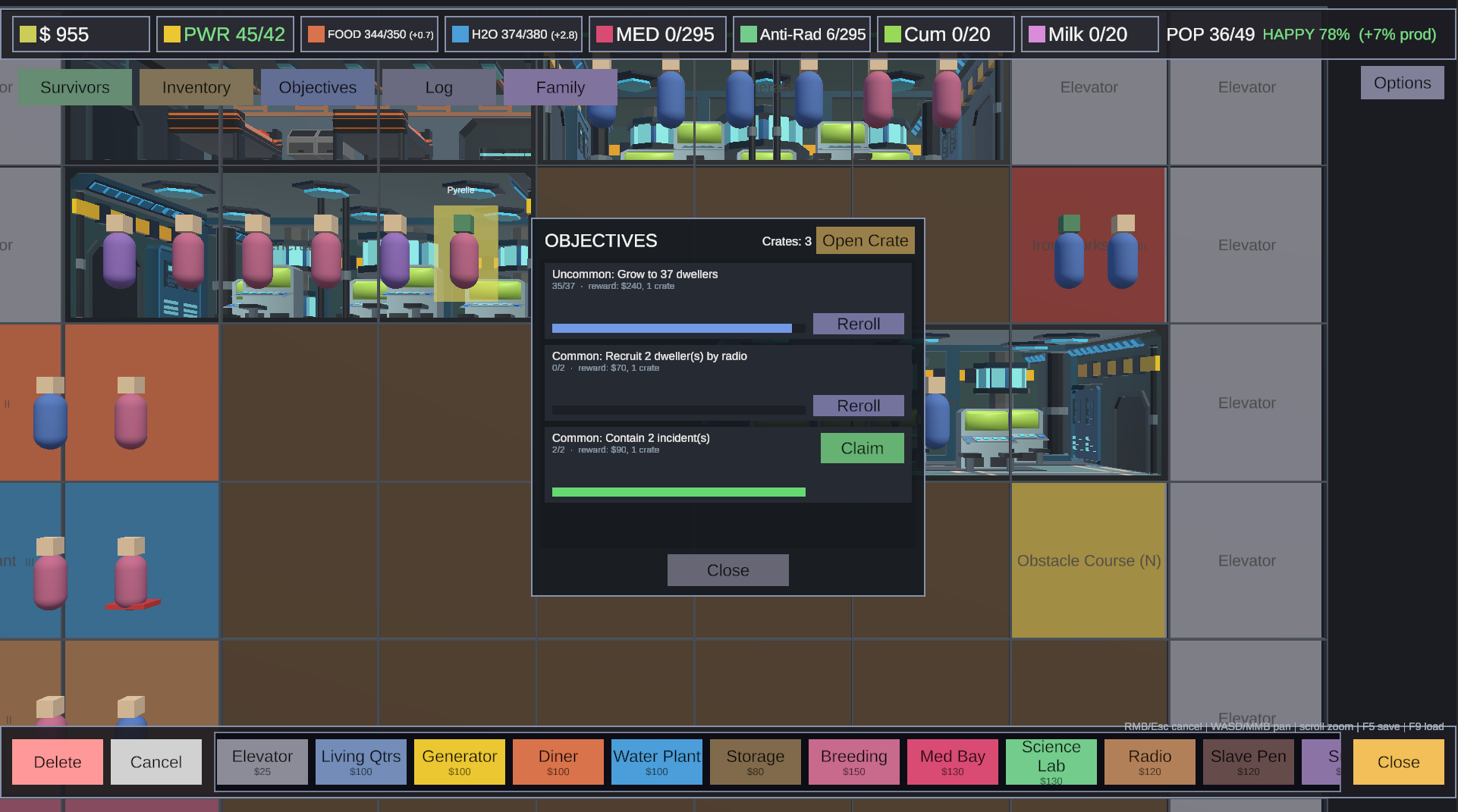Click the pink Milk resource icon
This screenshot has height=812, width=1458.
1037,34
